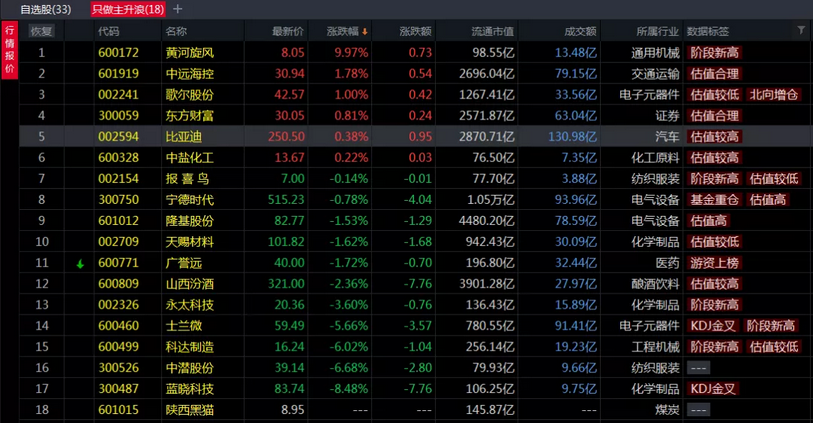This screenshot has width=815, height=424.
Task: Open the 行情报价 side panel tab
Action: click(10, 52)
